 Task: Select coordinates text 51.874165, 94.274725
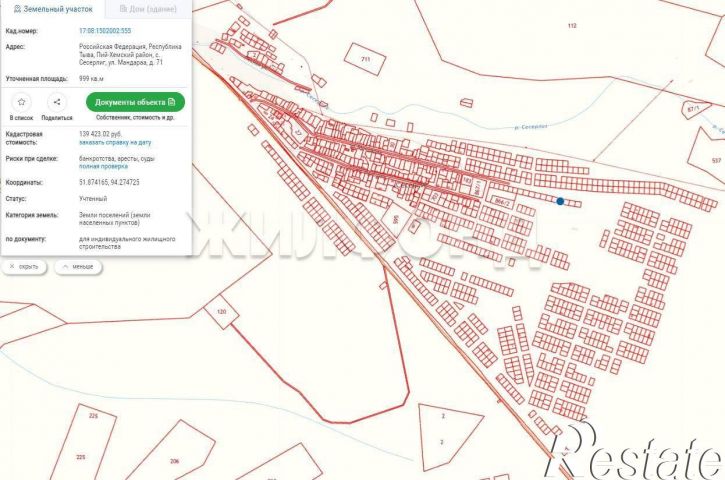pyautogui.click(x=109, y=182)
